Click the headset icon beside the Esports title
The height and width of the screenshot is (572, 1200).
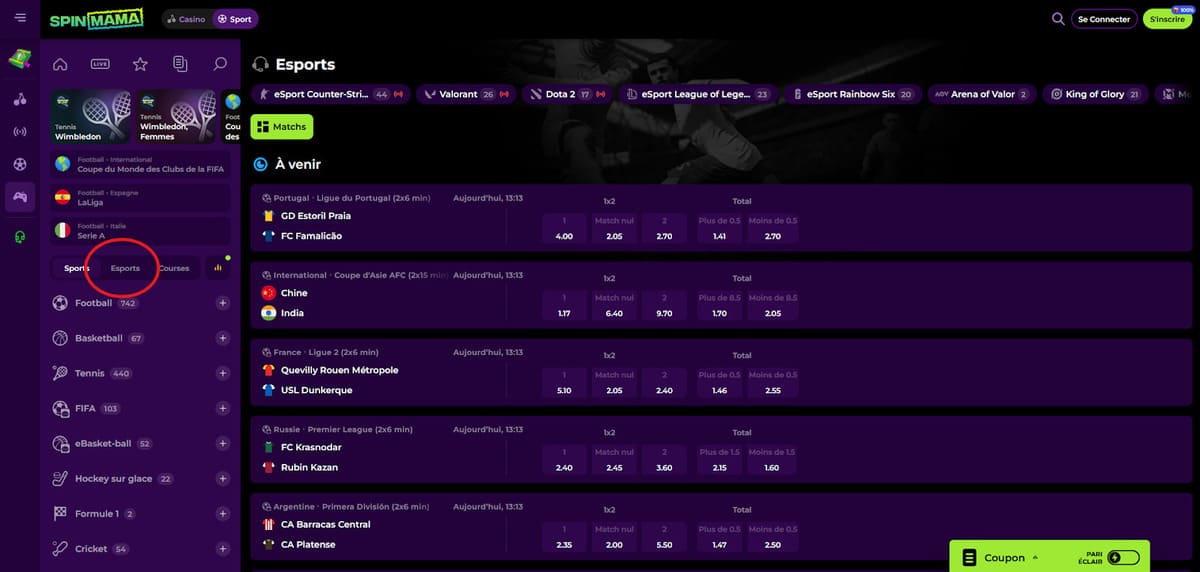(x=261, y=64)
